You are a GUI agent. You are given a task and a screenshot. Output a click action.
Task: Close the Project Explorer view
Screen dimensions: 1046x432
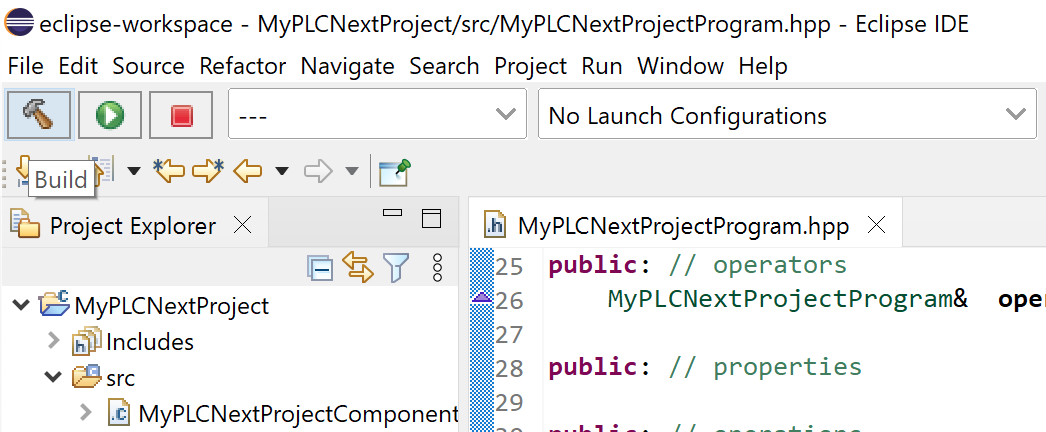coord(242,226)
